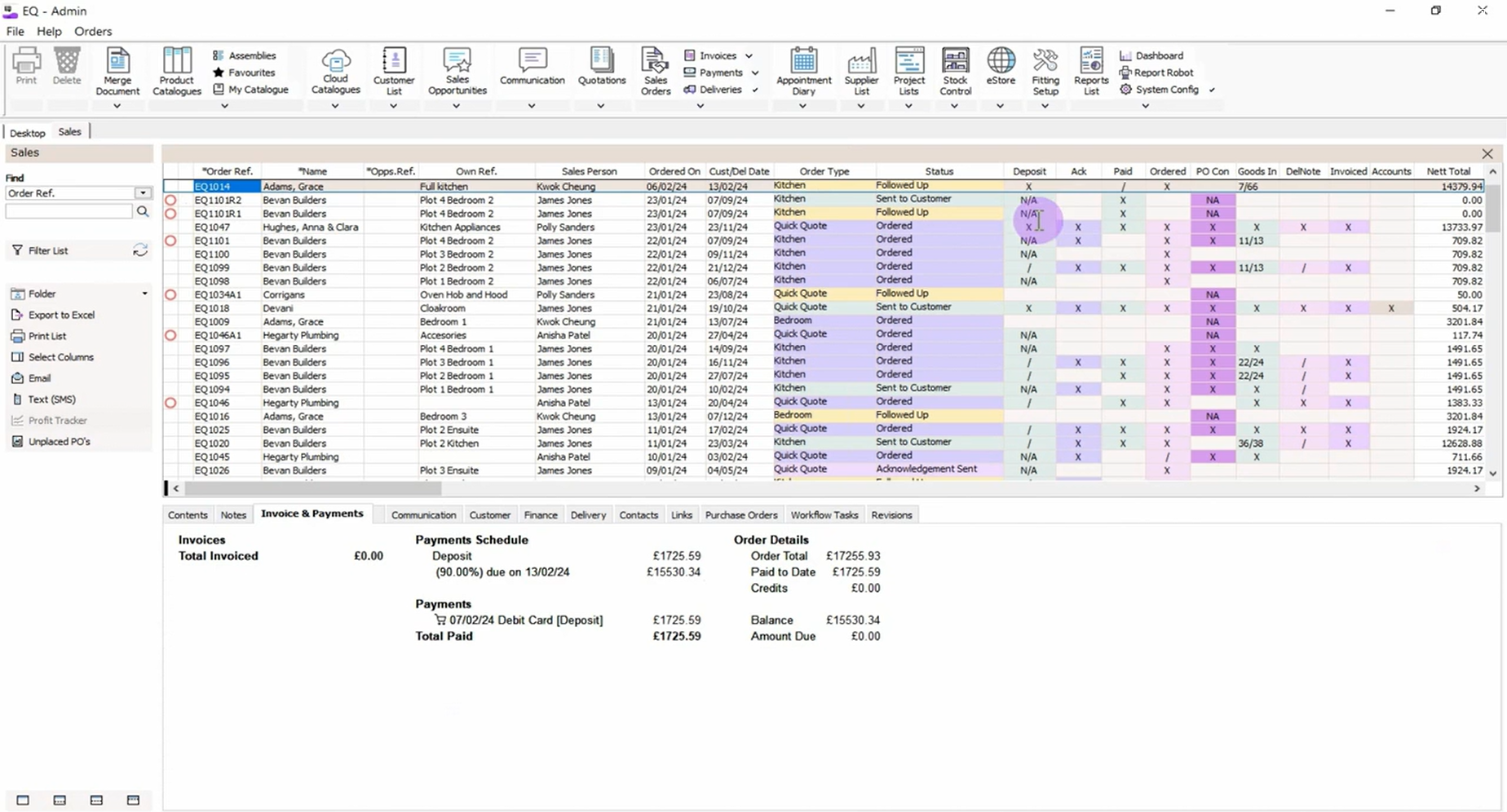Open the Supplier List
Viewport: 1507px width, 812px height.
click(861, 72)
